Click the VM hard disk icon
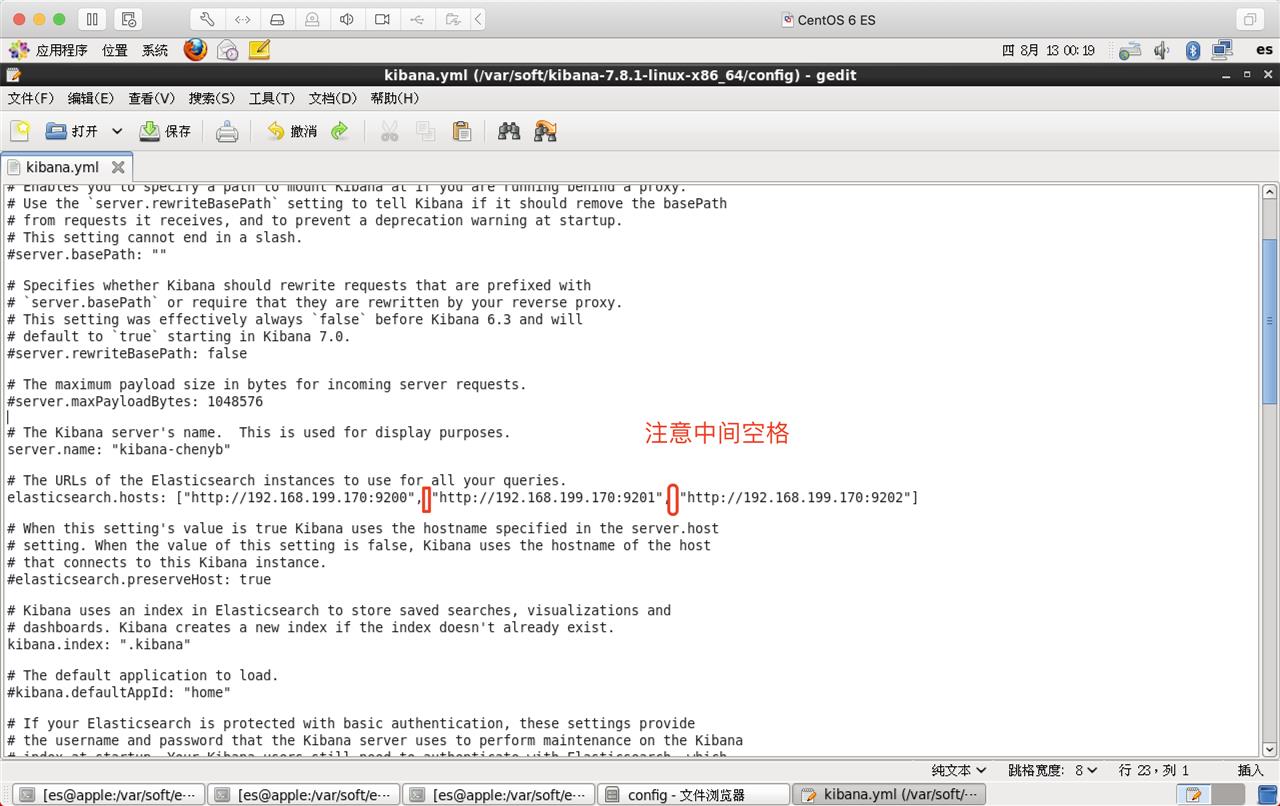 [x=277, y=19]
